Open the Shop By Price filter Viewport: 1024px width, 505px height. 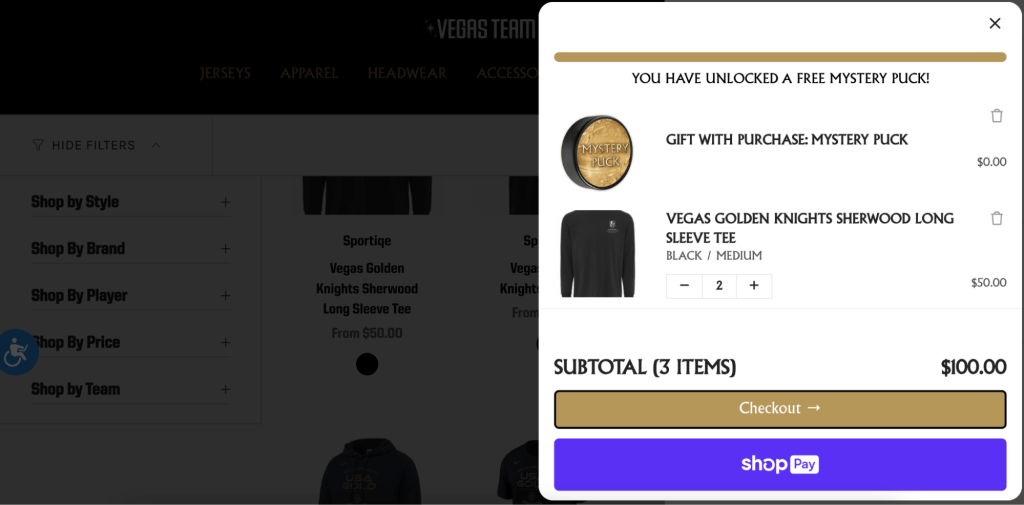pyautogui.click(x=225, y=343)
